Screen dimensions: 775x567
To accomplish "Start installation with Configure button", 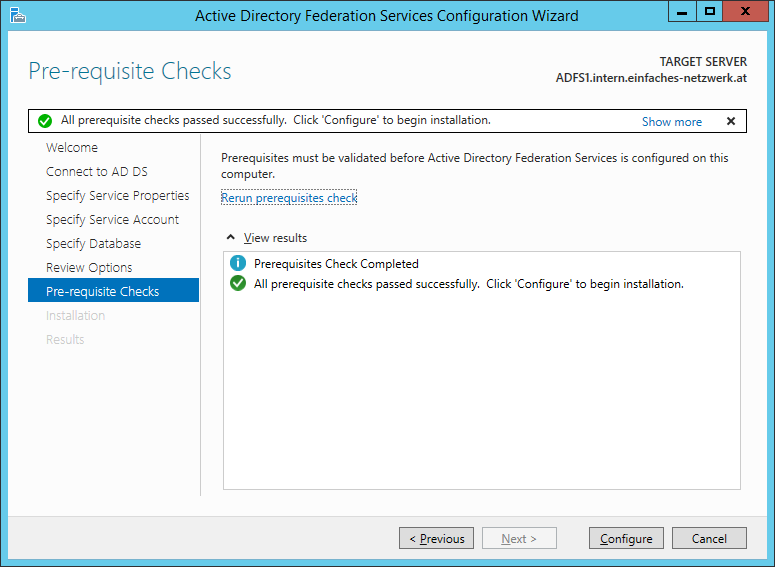I will pyautogui.click(x=626, y=538).
